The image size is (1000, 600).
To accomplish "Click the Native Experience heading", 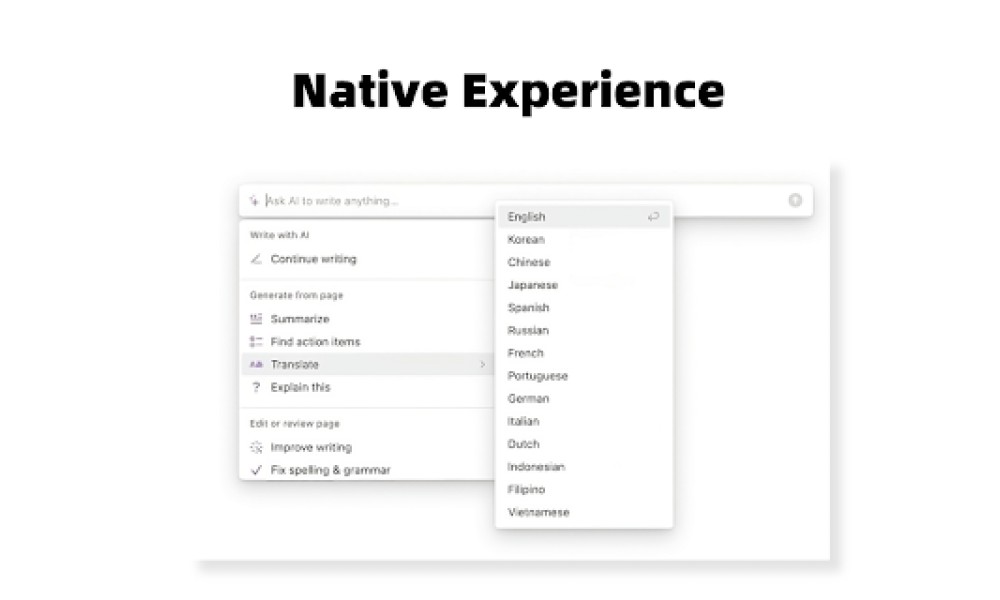I will pyautogui.click(x=508, y=91).
